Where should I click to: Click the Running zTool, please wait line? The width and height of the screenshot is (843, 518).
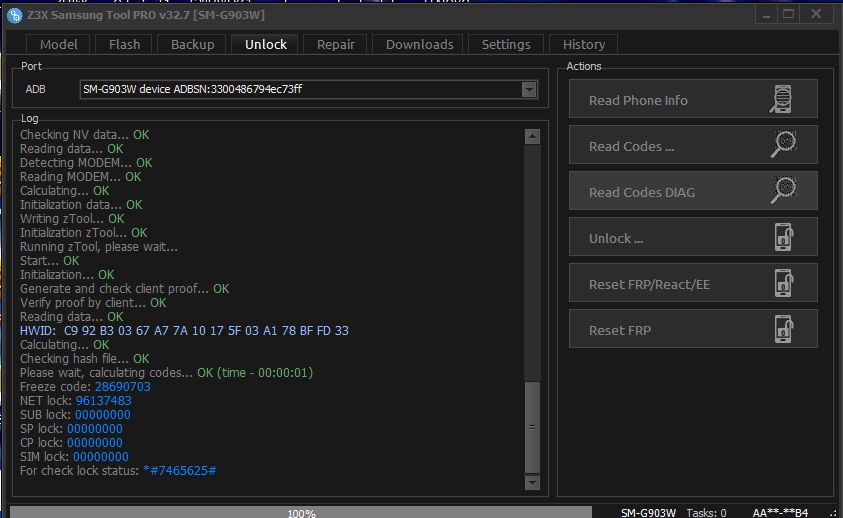99,247
